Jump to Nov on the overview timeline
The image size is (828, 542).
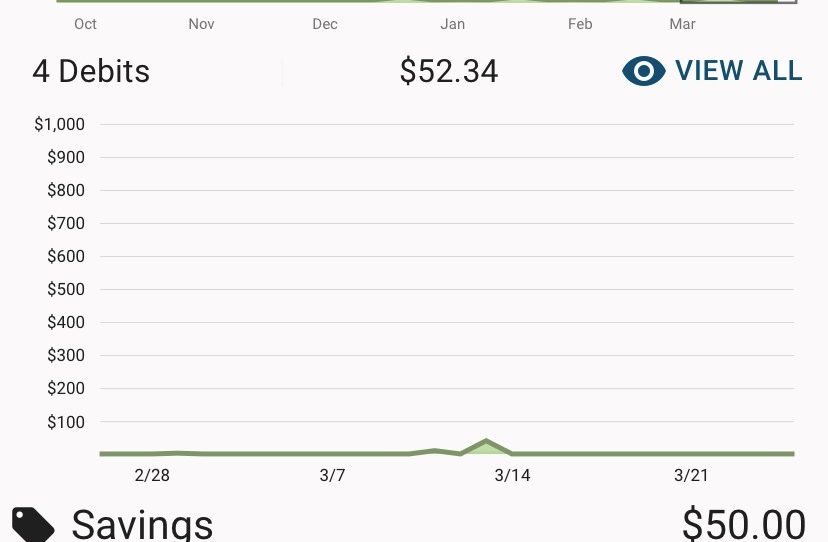(201, 24)
